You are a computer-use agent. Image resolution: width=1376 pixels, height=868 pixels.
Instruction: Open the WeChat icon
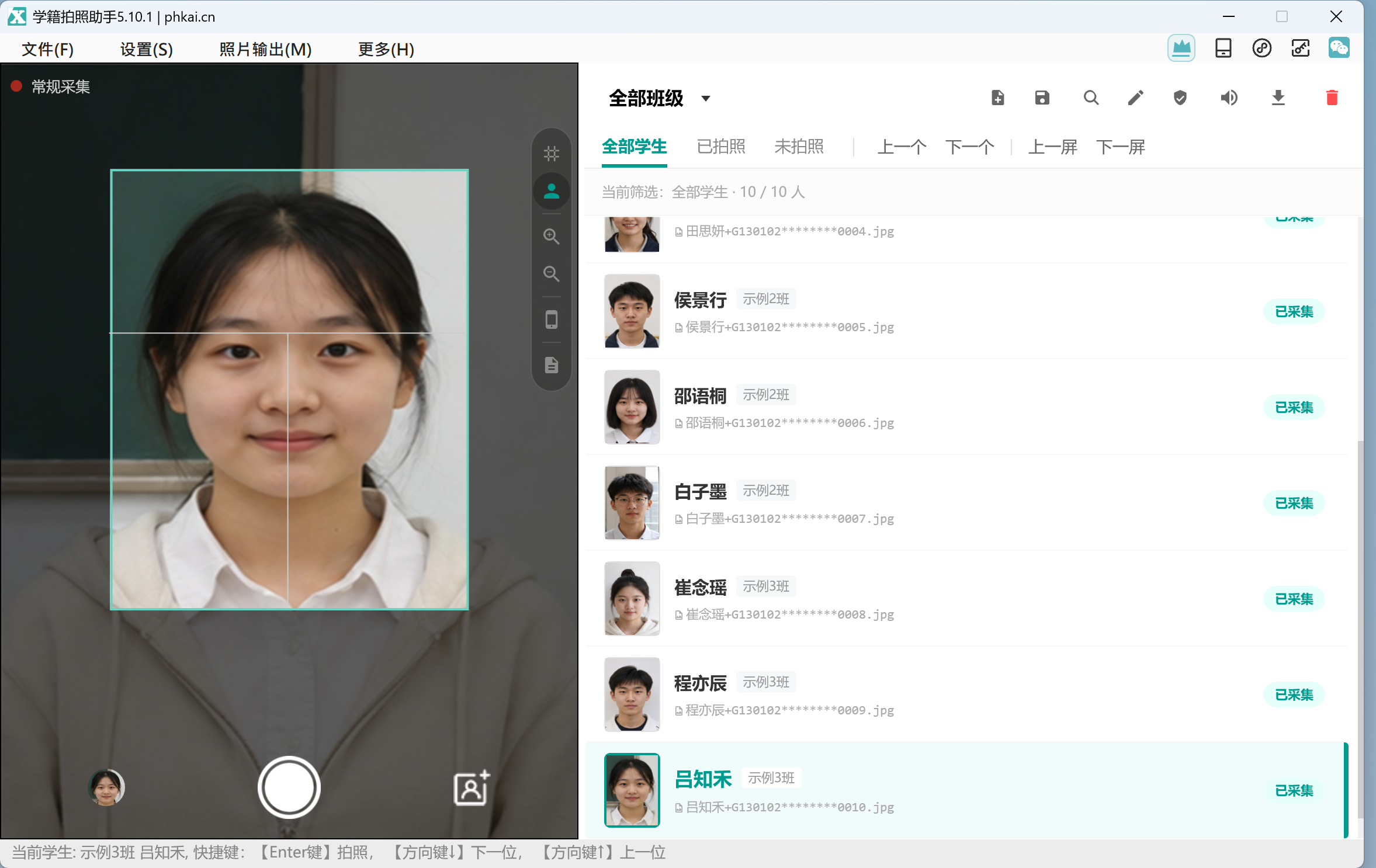click(x=1339, y=48)
